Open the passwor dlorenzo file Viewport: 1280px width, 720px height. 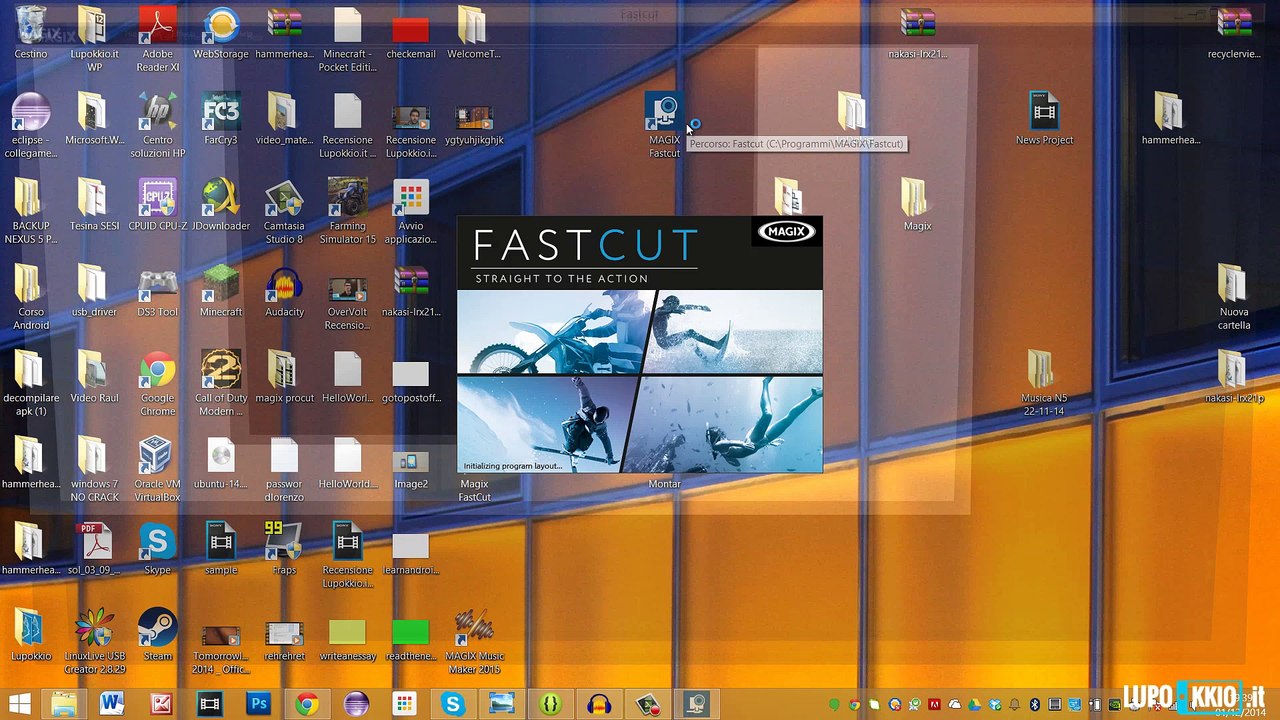pos(284,468)
